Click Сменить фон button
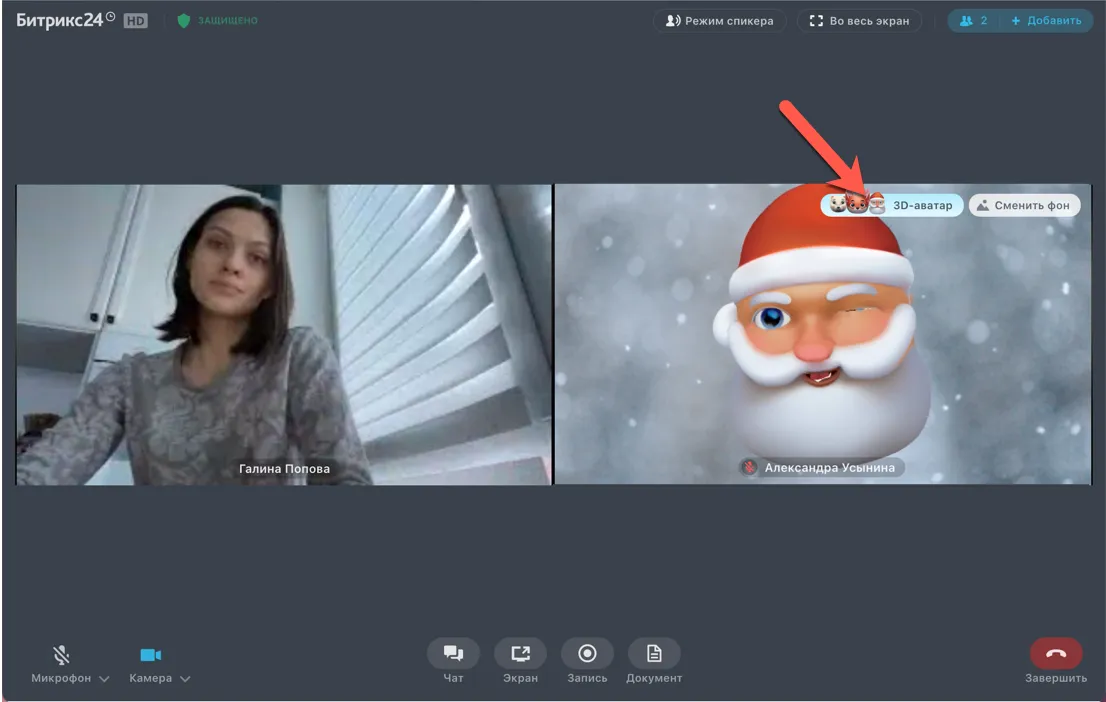Screen dimensions: 1106x702 pos(1024,205)
